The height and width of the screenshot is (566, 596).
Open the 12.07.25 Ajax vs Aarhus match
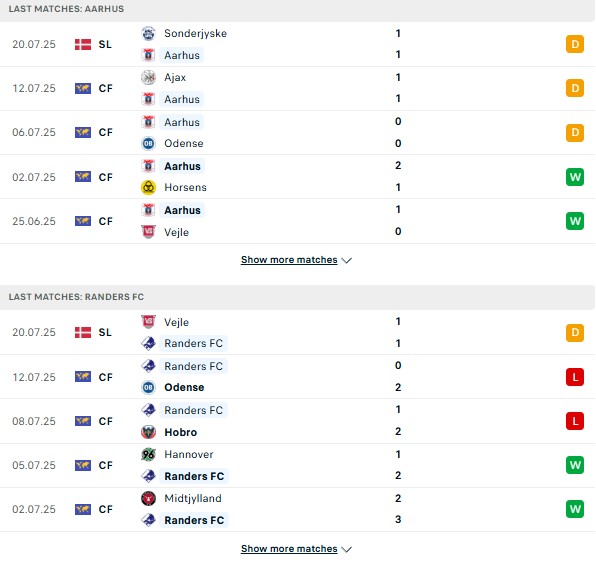click(x=297, y=89)
